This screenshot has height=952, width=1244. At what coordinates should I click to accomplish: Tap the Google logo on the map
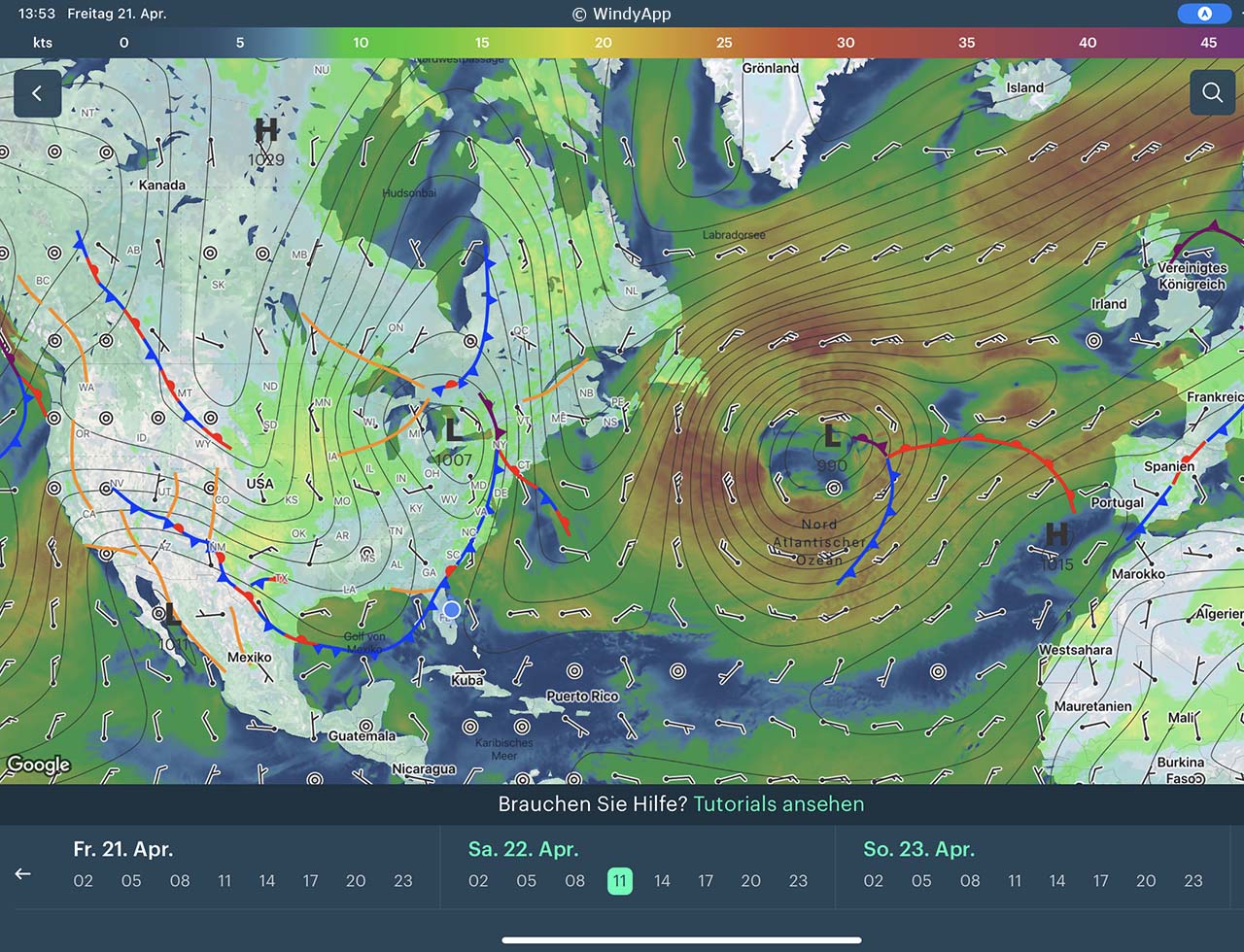[x=38, y=765]
